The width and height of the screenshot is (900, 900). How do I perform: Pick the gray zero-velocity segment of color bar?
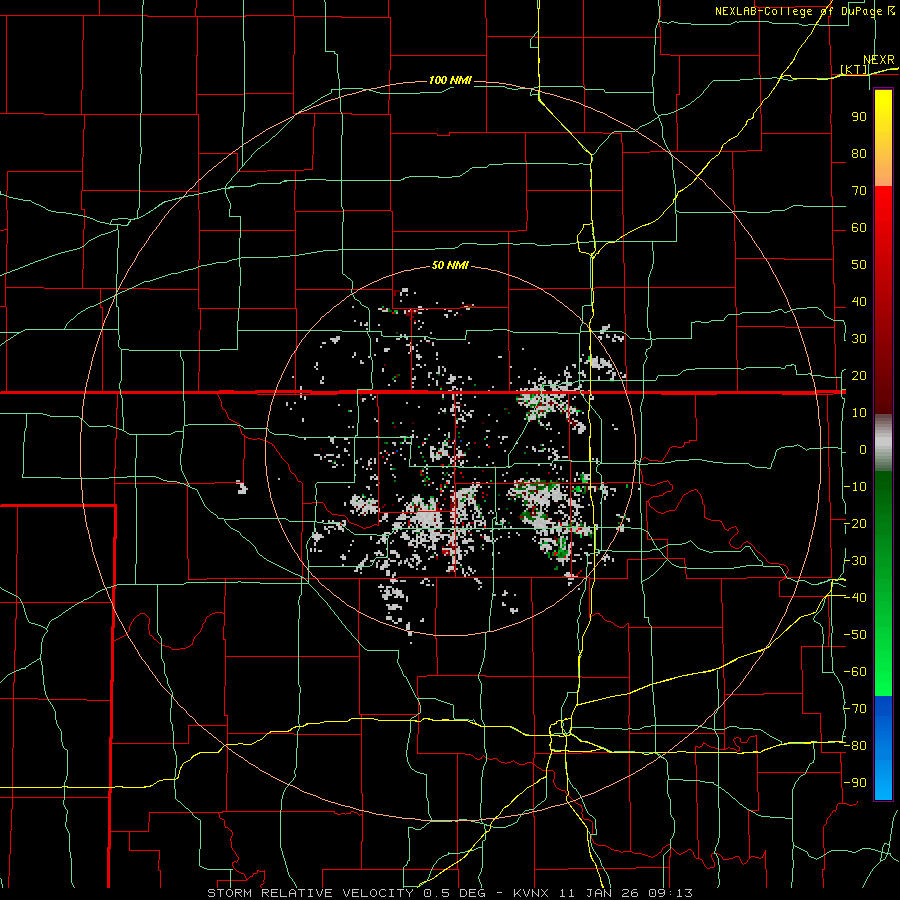click(x=883, y=443)
